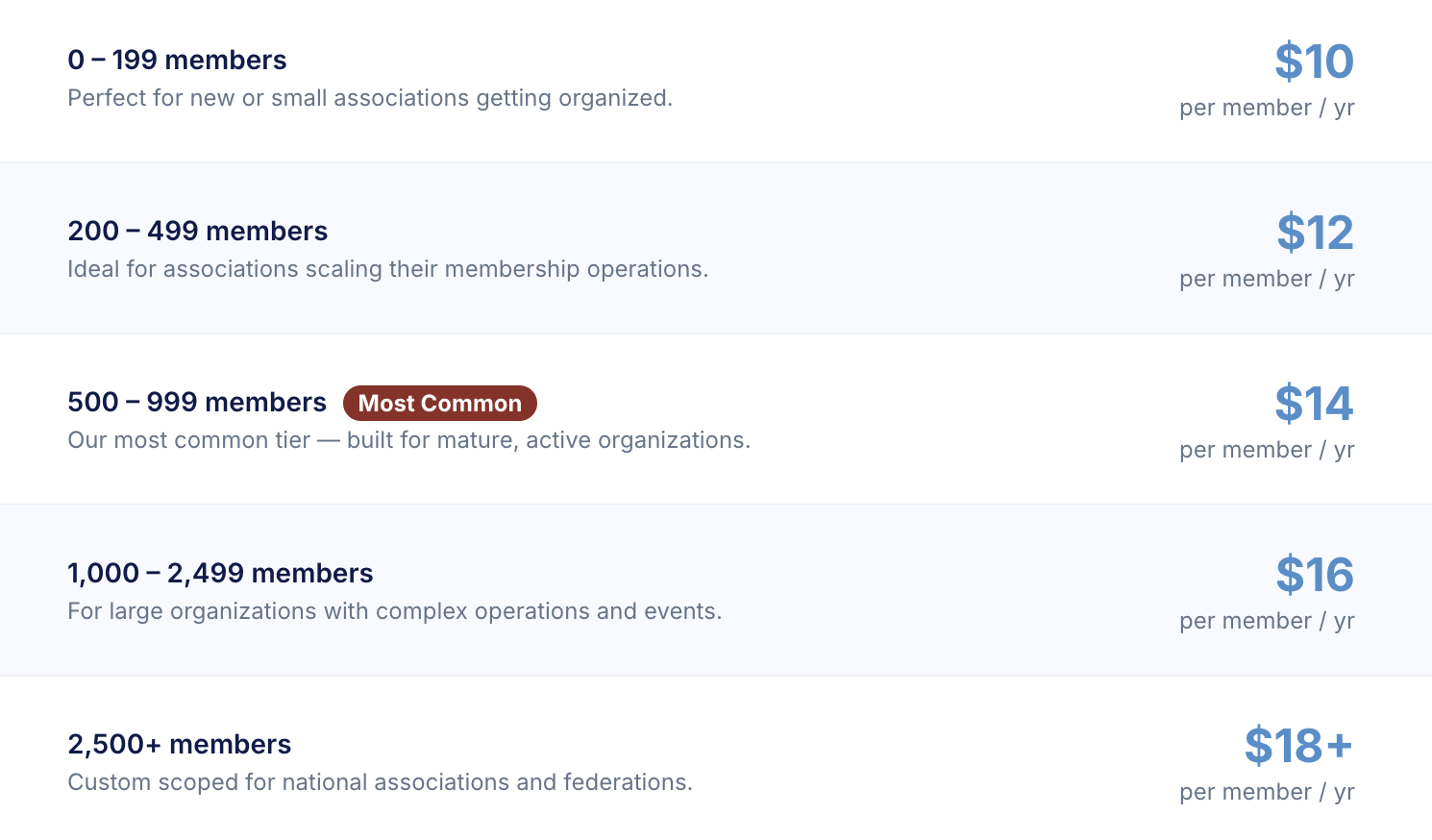Select the 1,000 – 2,499 members tier heading
The width and height of the screenshot is (1432, 840).
click(220, 573)
